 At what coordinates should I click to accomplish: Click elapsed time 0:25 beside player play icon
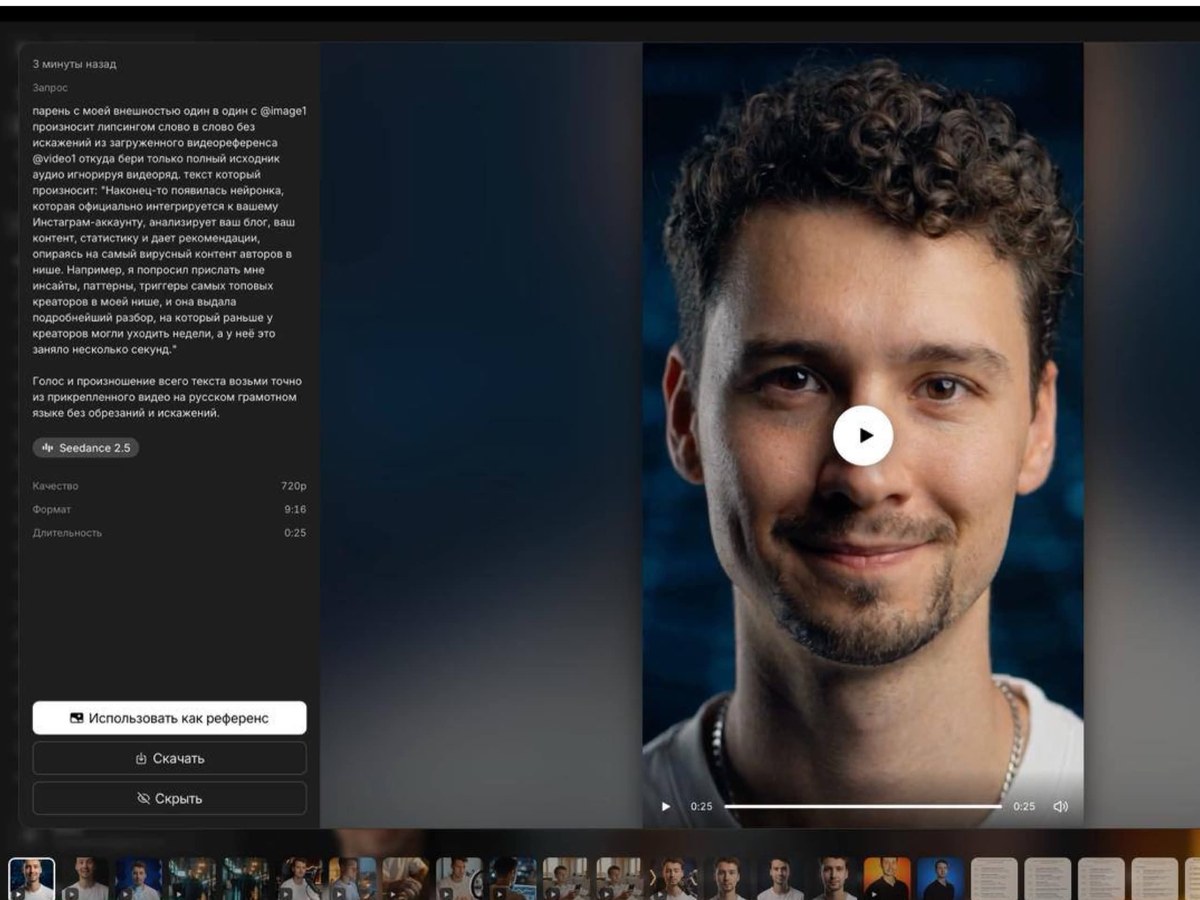701,806
